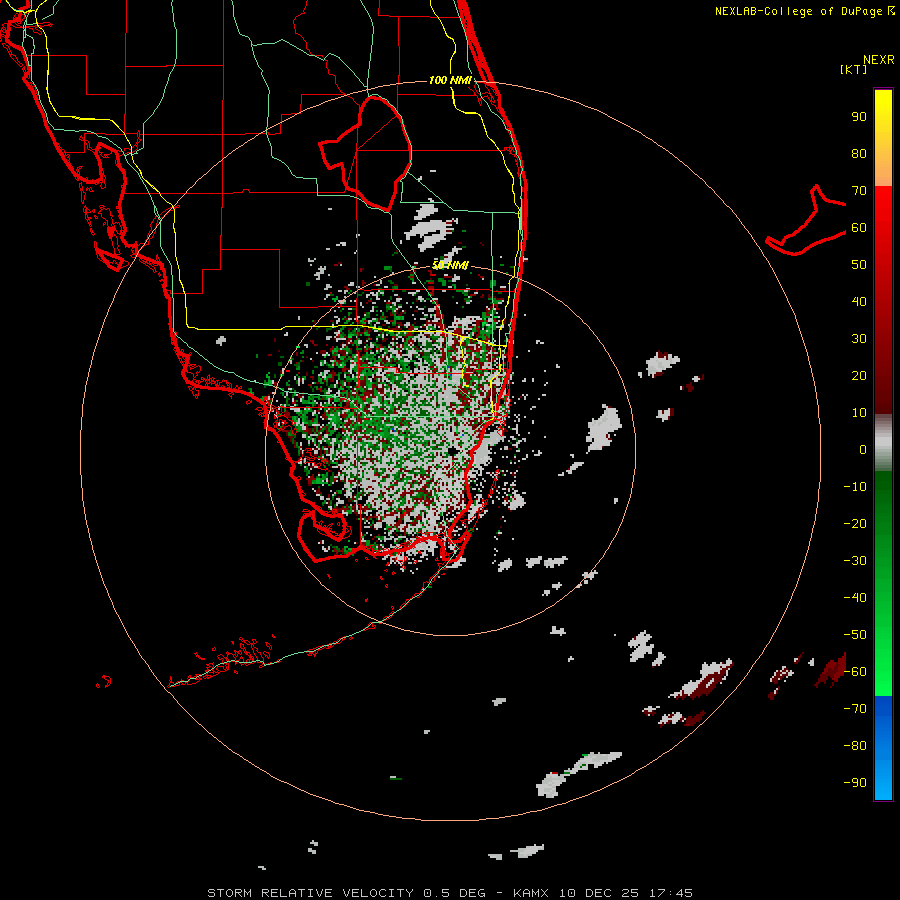The height and width of the screenshot is (900, 900).
Task: Click the STORM RELATIVE VELOCITY caption text
Action: (310, 893)
